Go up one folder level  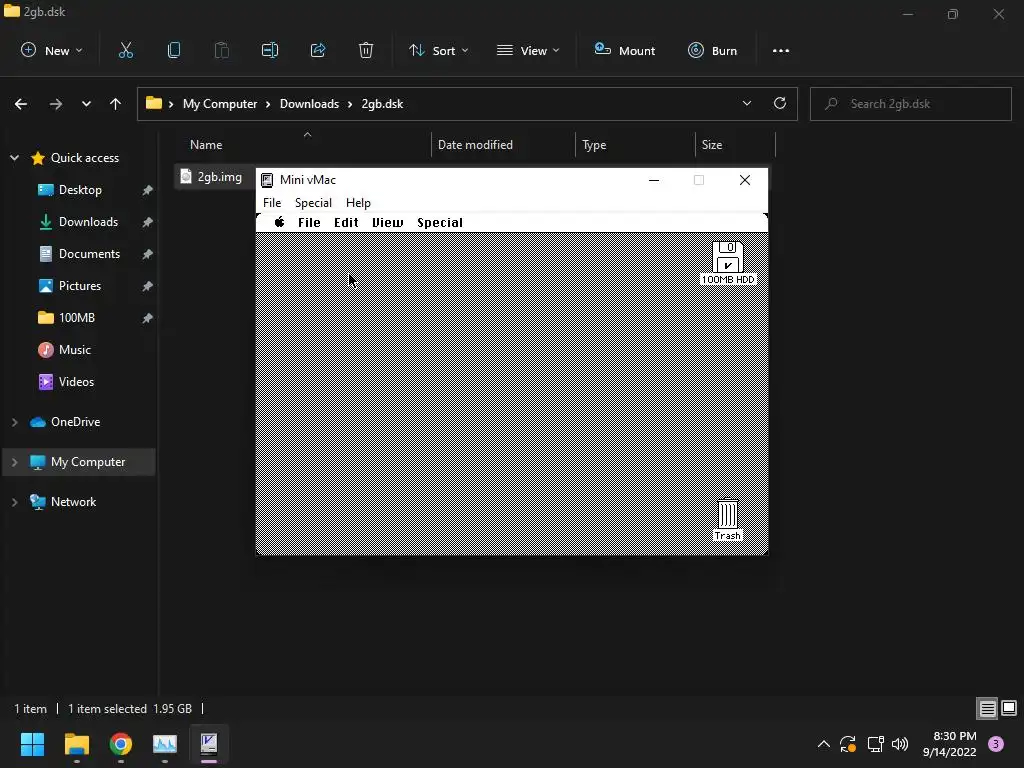point(116,104)
